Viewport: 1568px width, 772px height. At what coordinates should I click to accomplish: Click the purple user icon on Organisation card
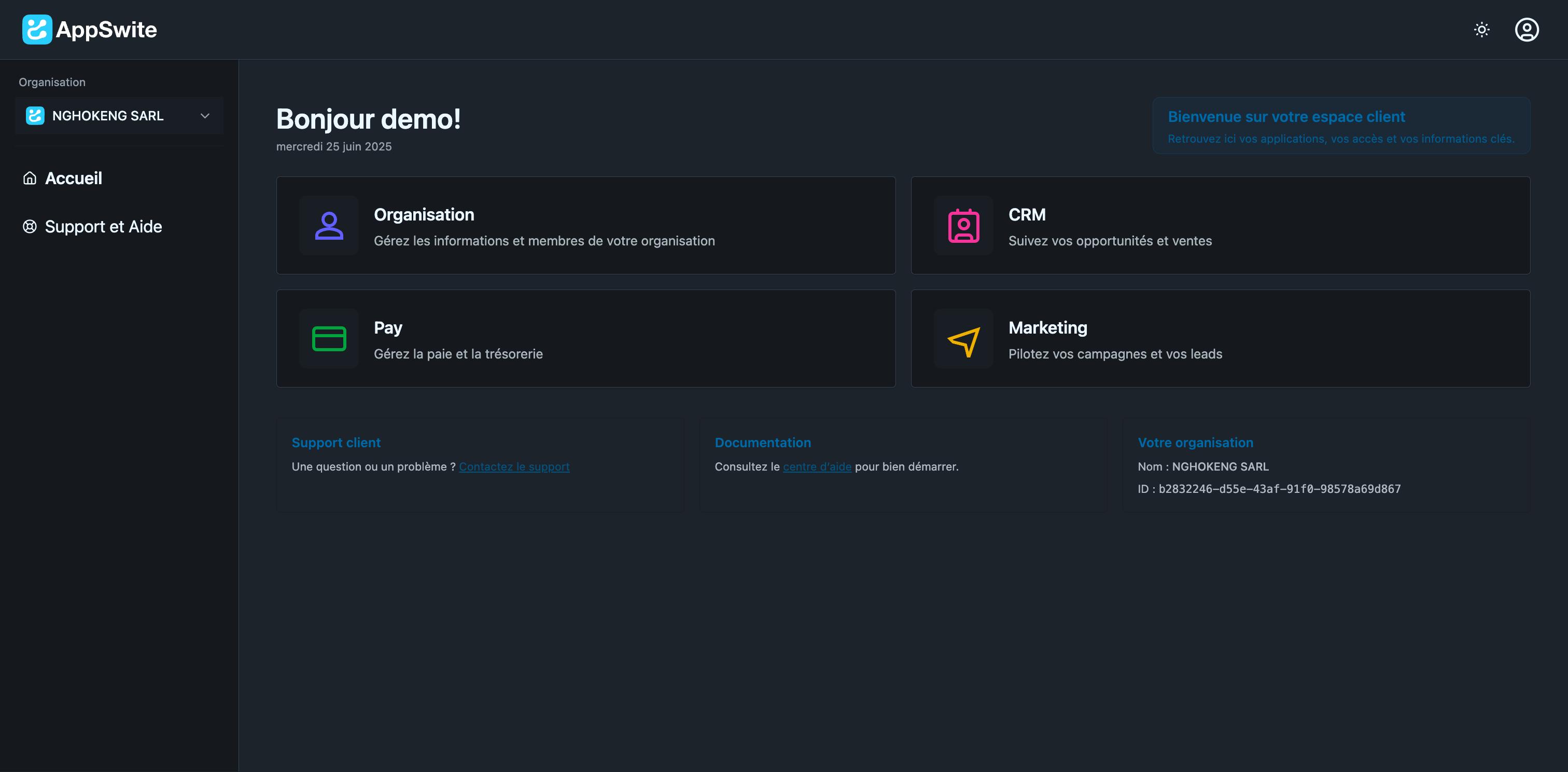click(329, 225)
